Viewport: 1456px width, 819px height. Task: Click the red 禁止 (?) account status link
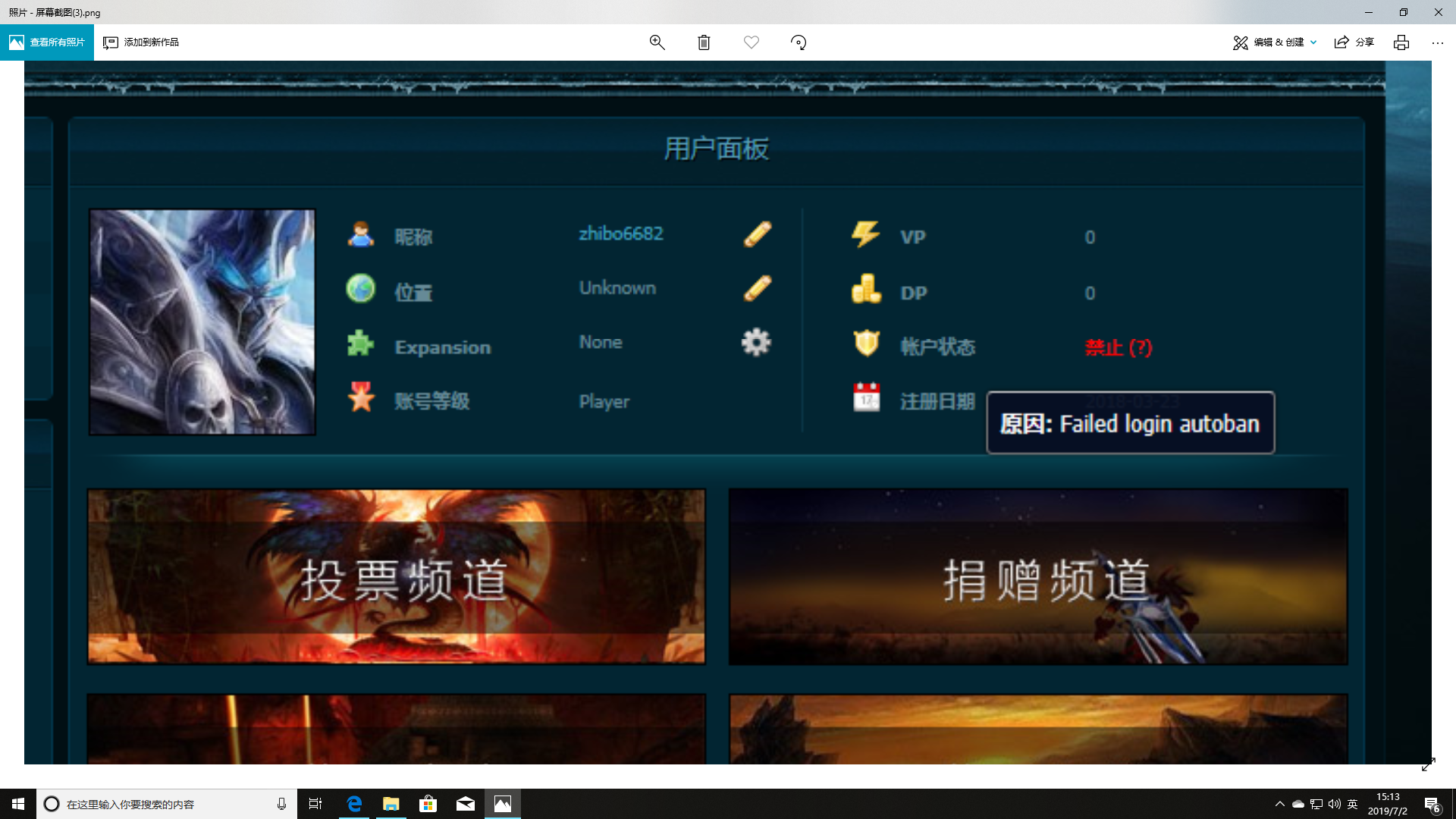[1118, 348]
